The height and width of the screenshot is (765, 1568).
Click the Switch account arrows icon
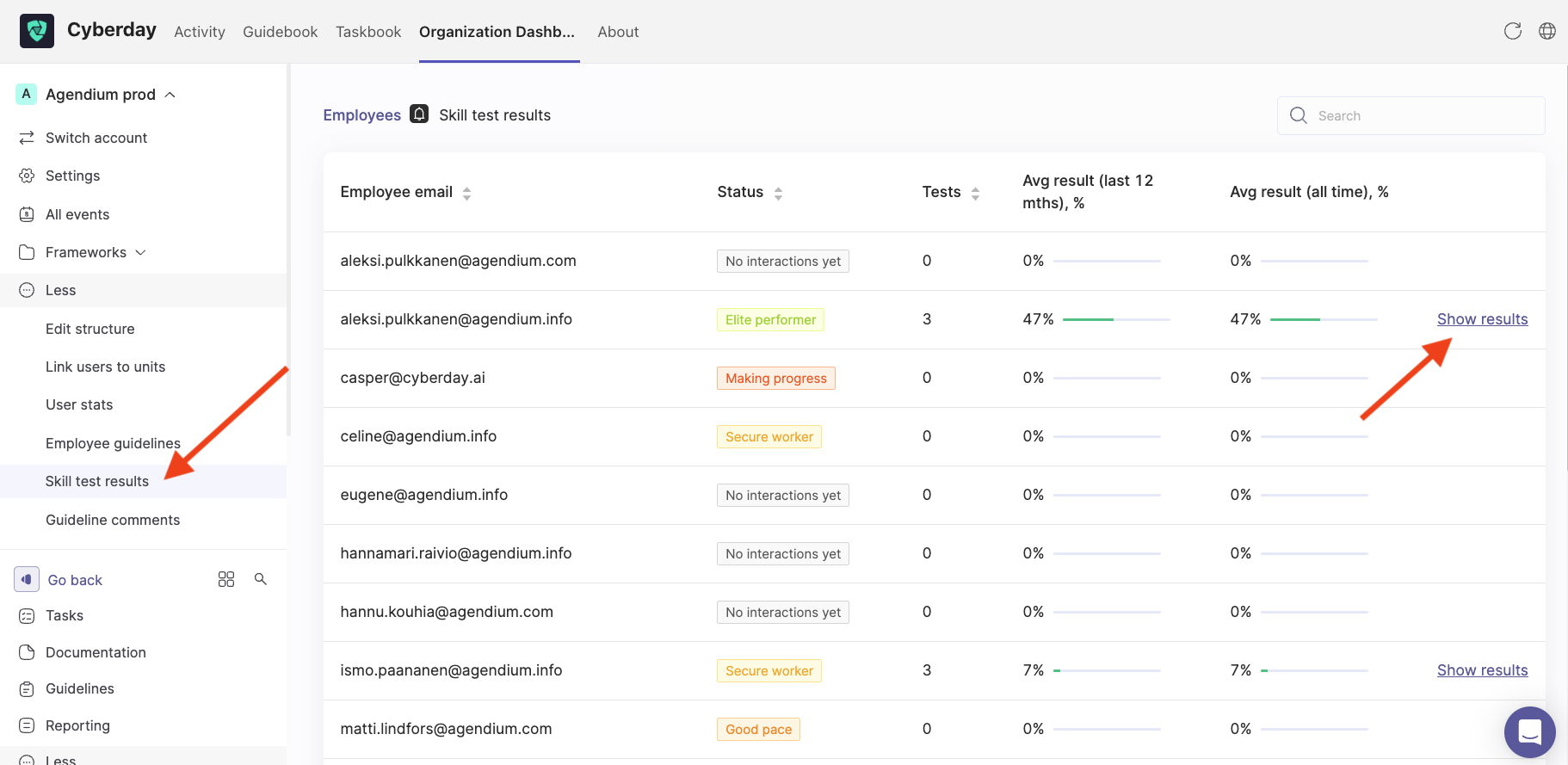[x=27, y=138]
